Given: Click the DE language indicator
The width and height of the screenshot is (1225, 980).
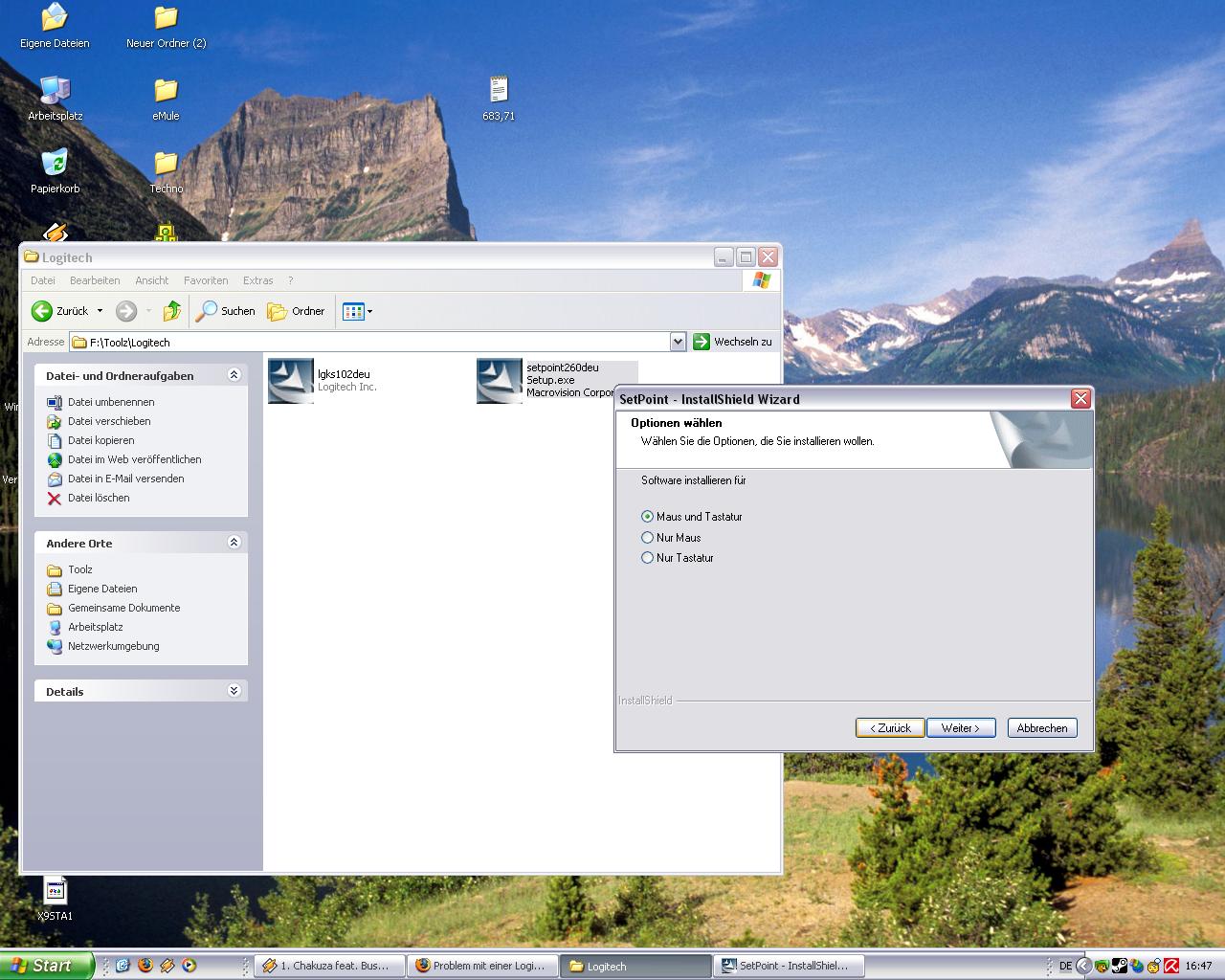Looking at the screenshot, I should pyautogui.click(x=1065, y=967).
